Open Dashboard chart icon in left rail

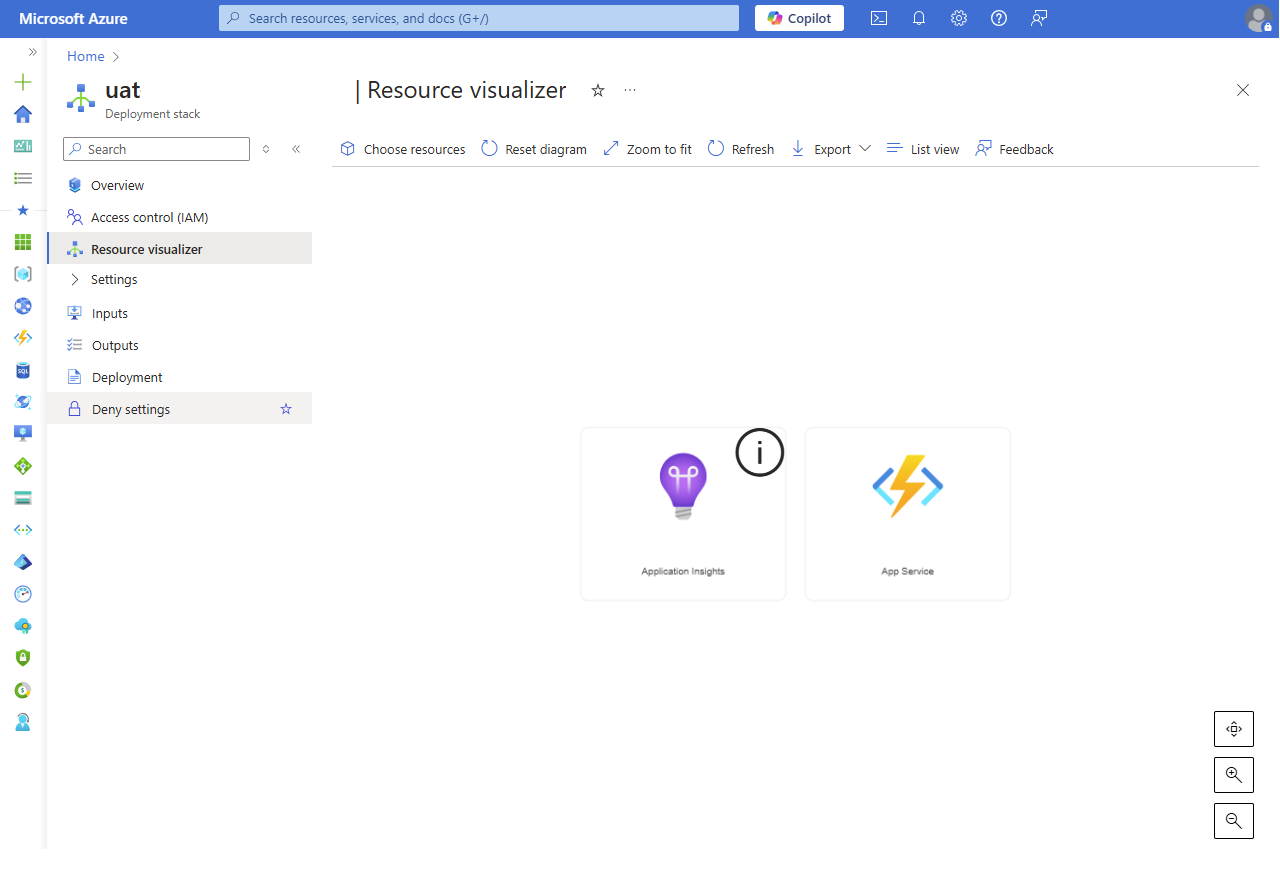23,146
